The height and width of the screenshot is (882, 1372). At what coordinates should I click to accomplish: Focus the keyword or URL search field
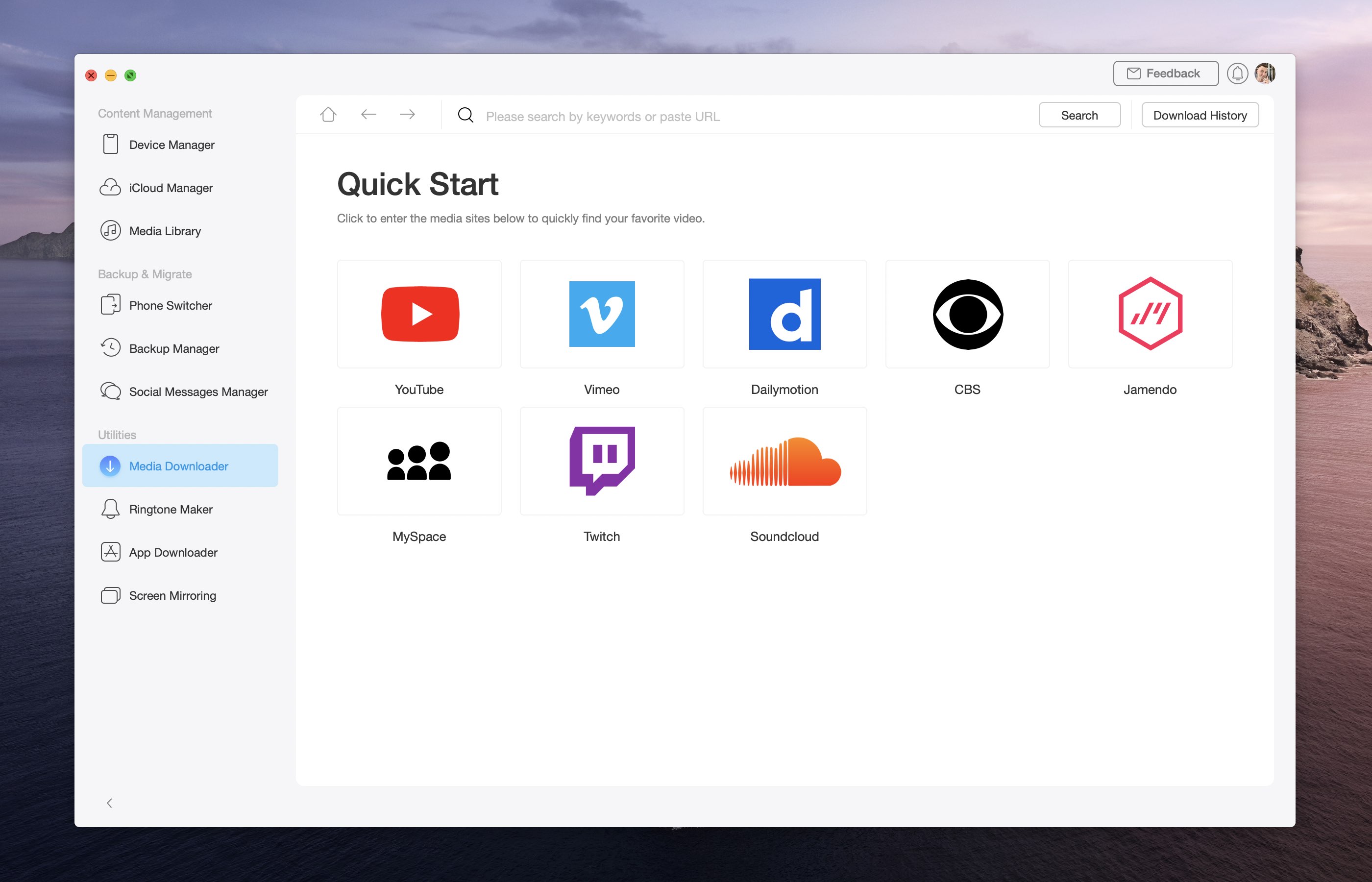click(x=756, y=116)
